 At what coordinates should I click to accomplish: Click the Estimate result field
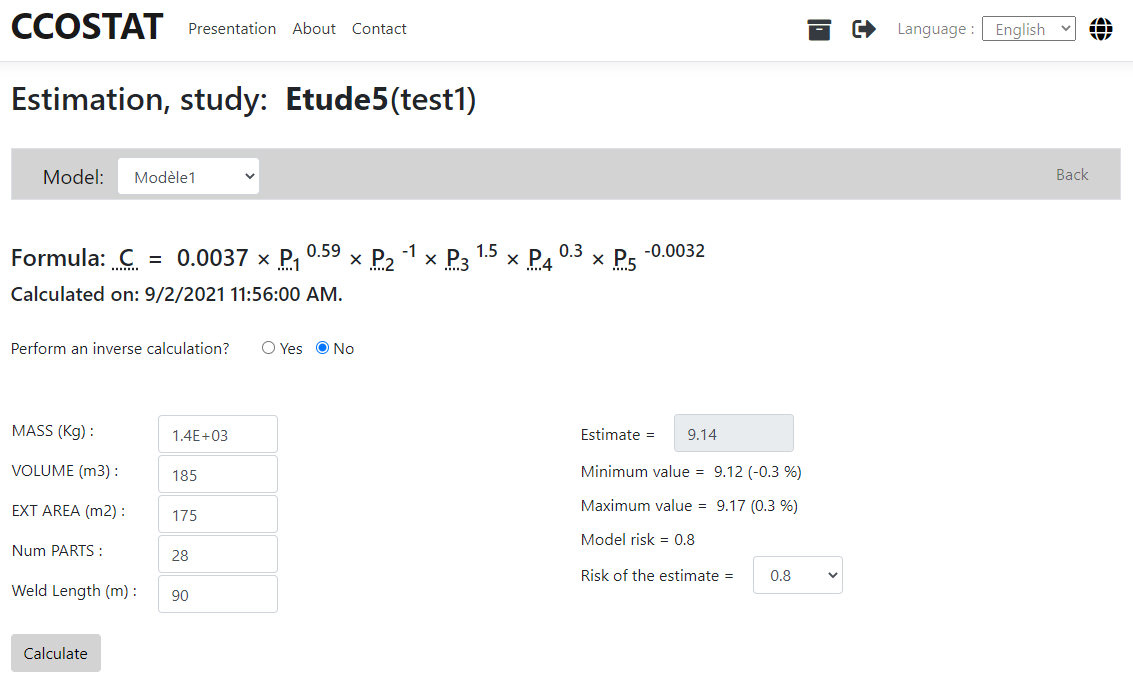(734, 434)
